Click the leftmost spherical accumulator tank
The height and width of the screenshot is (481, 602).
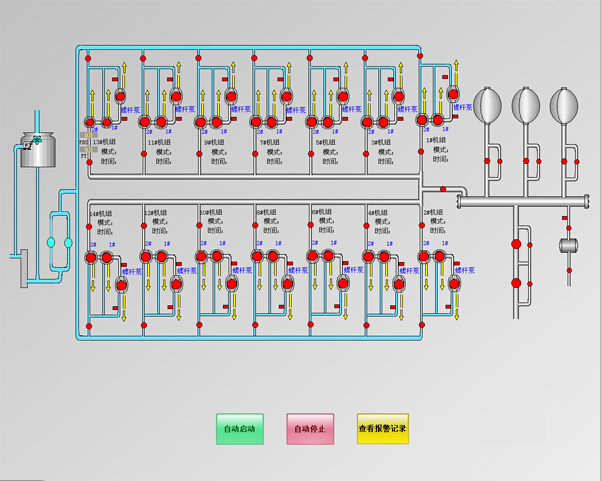[488, 103]
